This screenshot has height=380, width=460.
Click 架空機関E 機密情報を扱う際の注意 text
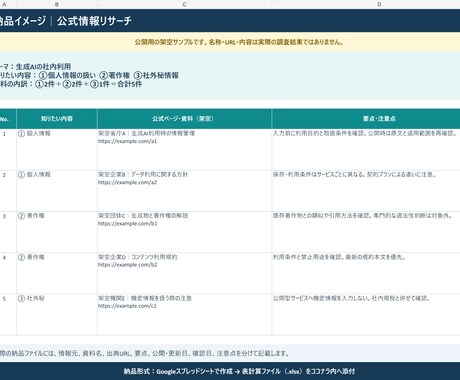point(145,298)
